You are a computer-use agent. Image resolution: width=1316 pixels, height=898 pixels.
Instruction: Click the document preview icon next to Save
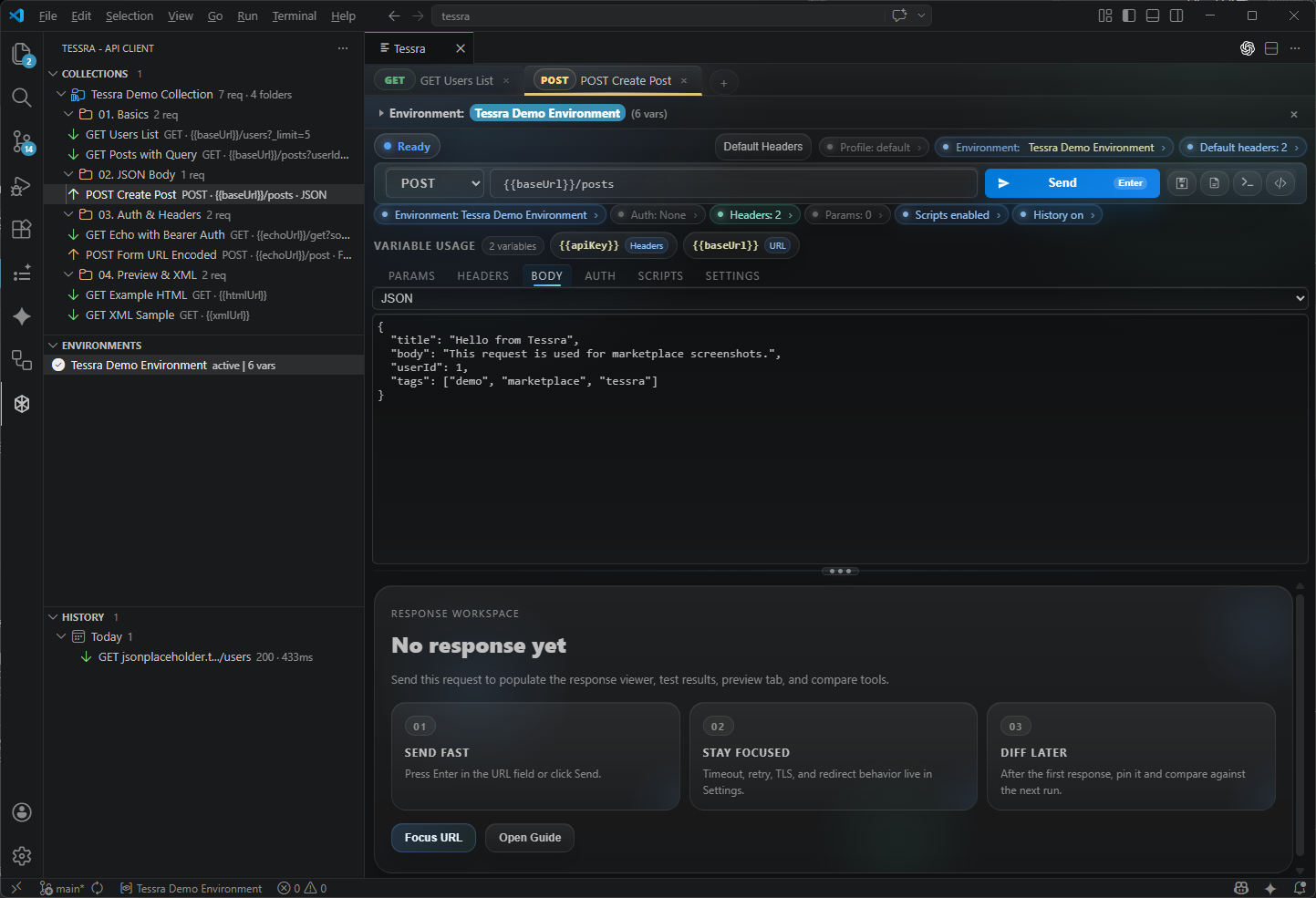pos(1214,182)
